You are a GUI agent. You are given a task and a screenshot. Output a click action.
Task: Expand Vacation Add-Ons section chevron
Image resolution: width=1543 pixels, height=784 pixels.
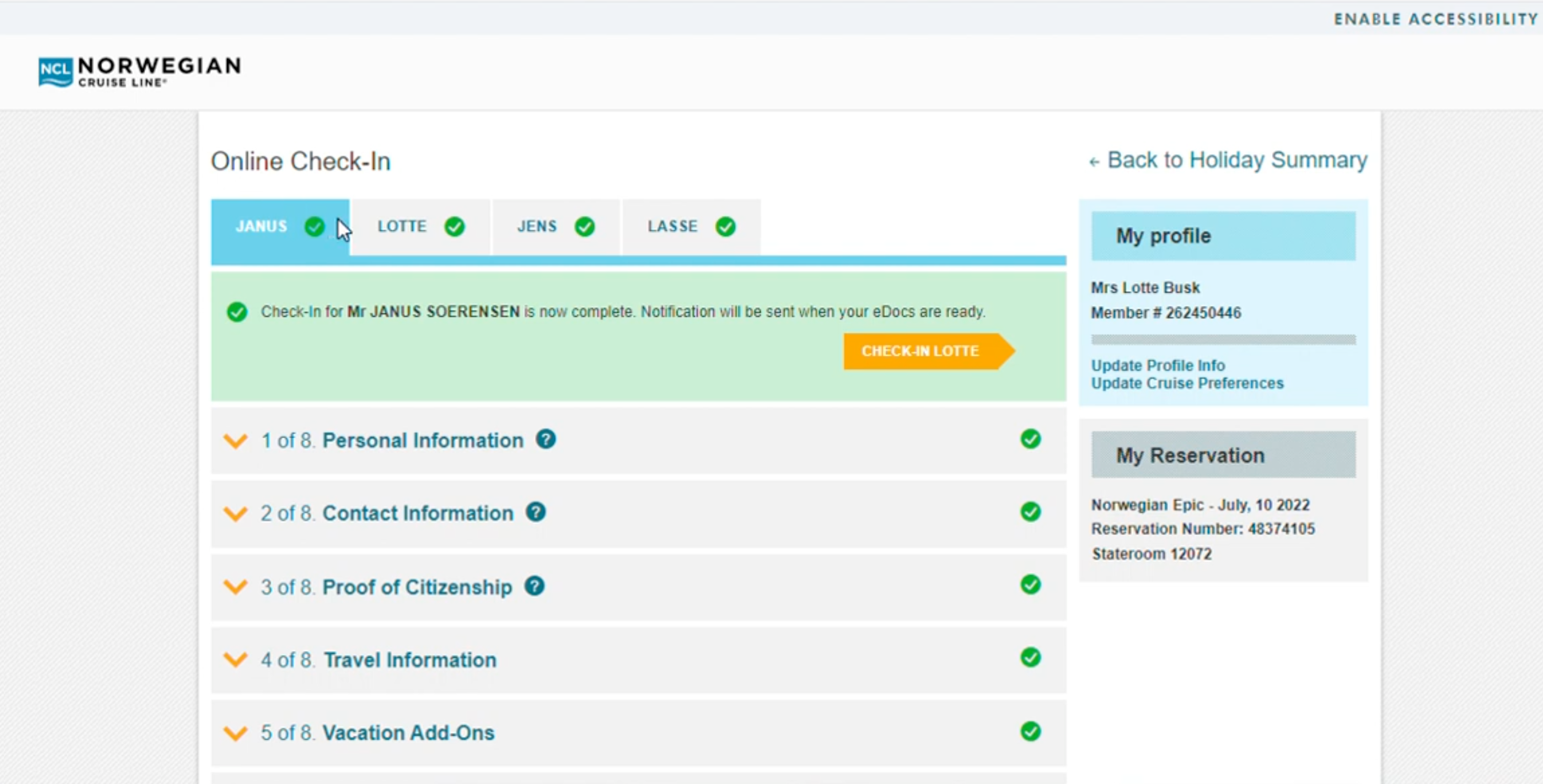[235, 733]
